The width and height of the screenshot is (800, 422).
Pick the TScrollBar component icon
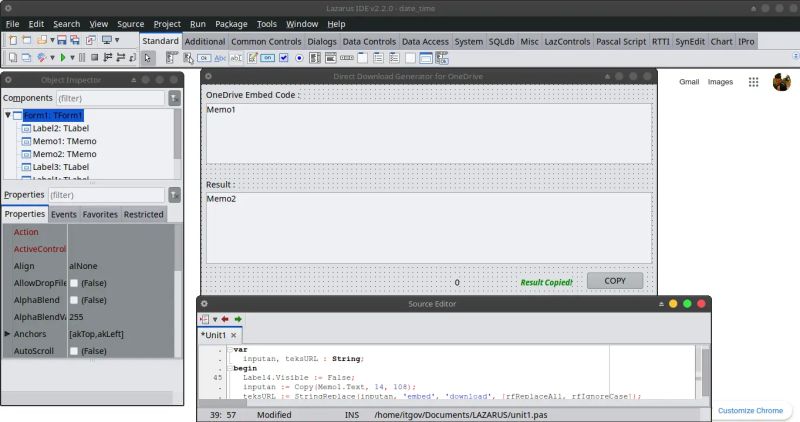(x=347, y=58)
